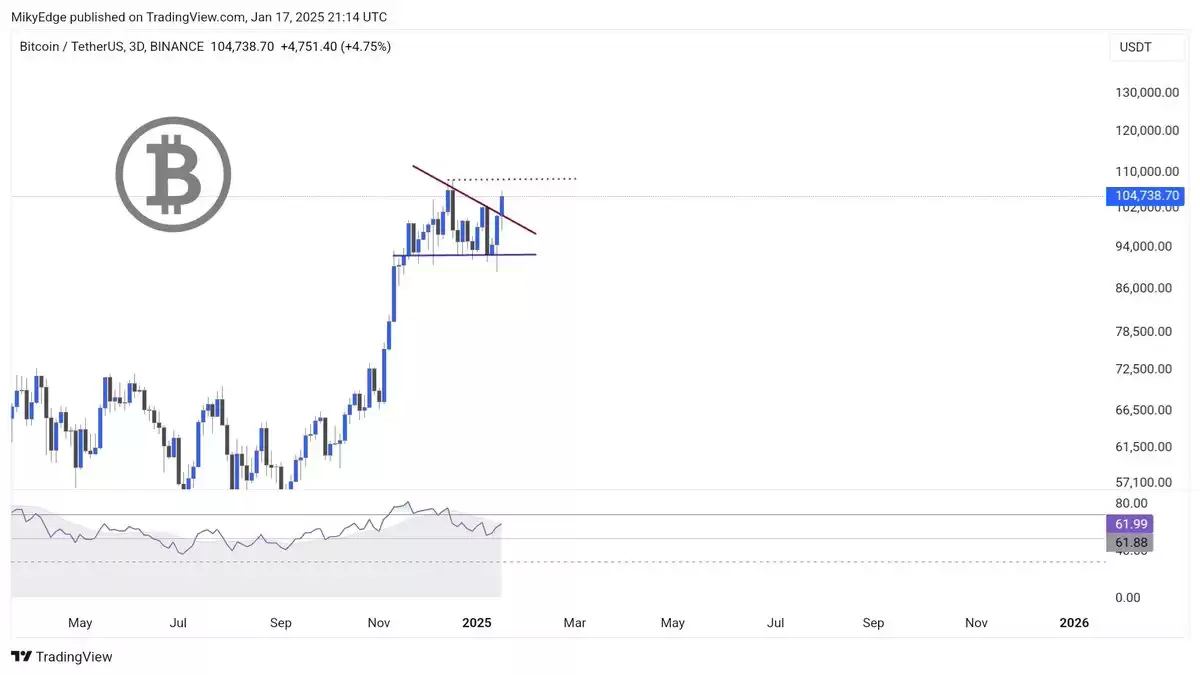
Task: Click the Bitcoin / TetherUS symbol title
Action: [72, 47]
